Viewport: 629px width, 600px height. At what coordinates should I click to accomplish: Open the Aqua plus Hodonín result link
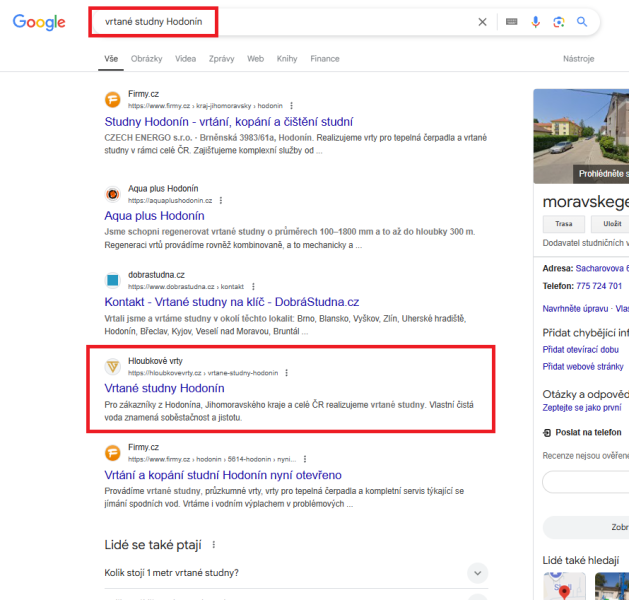(154, 216)
